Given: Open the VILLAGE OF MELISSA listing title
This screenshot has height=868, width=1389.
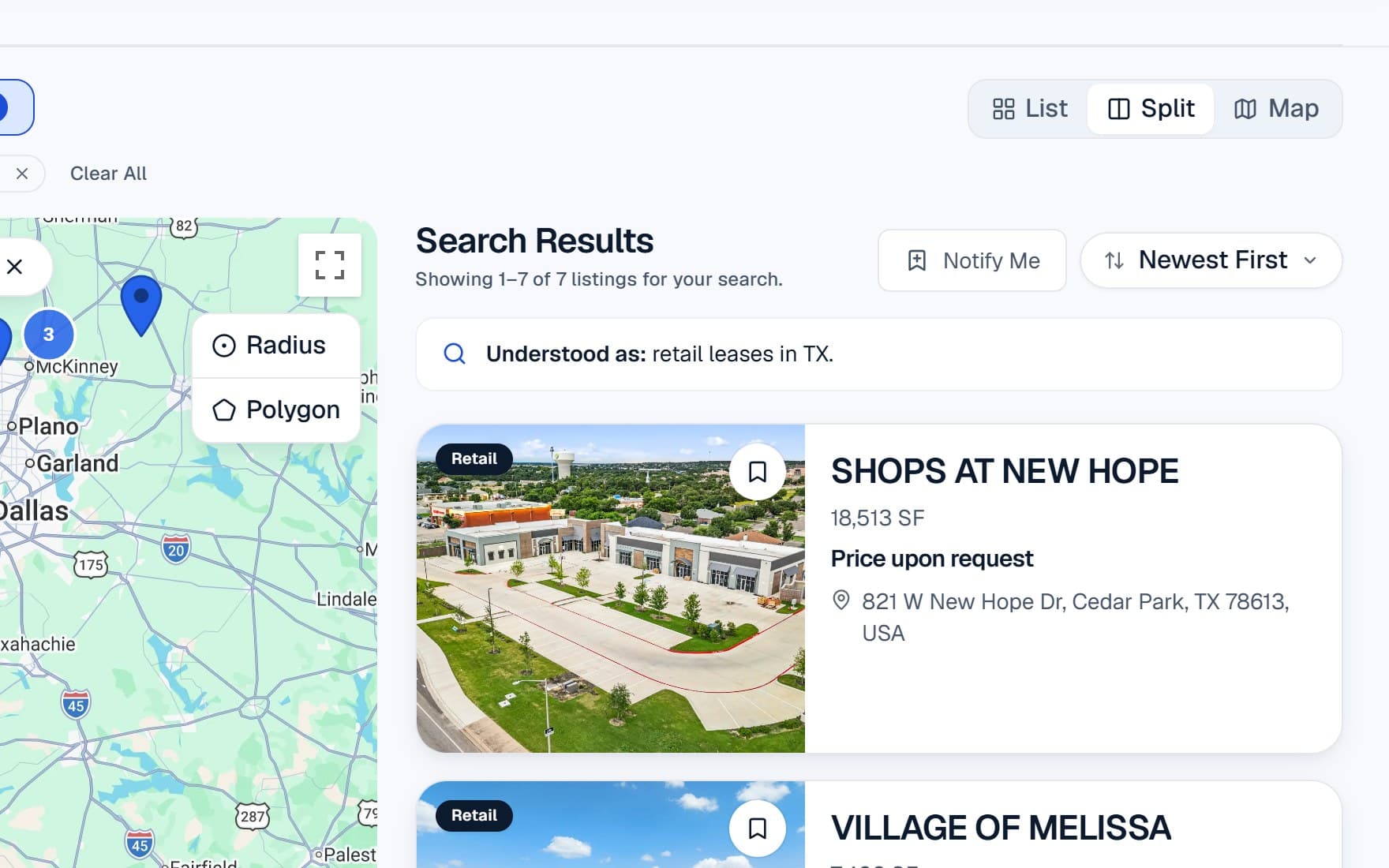Looking at the screenshot, I should (x=1001, y=829).
